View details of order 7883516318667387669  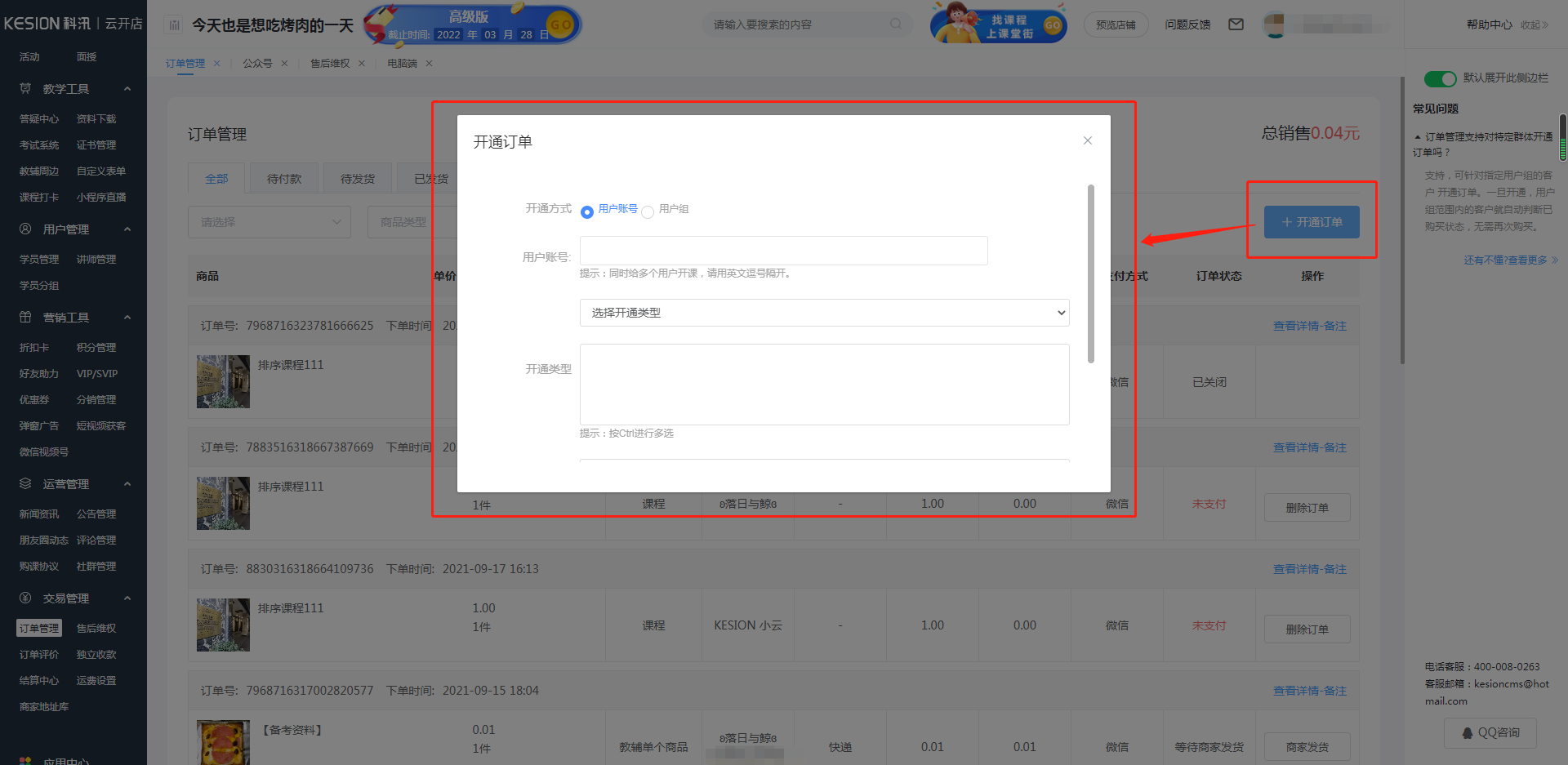[1310, 447]
